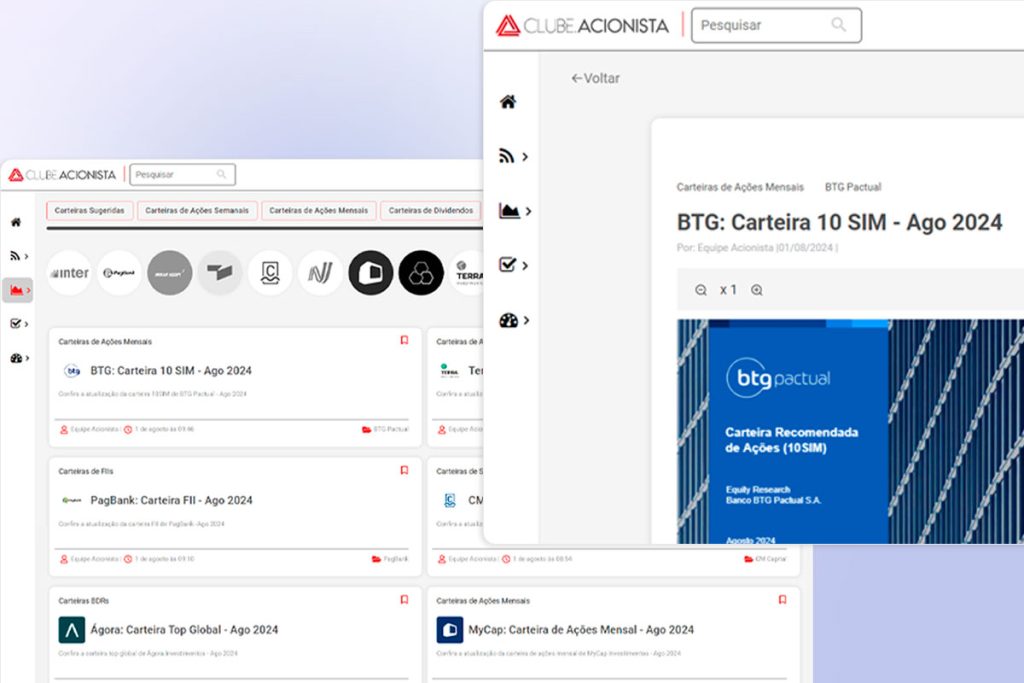Focus the Pesquisar search field in the back list window
The width and height of the screenshot is (1024, 683).
pyautogui.click(x=183, y=175)
